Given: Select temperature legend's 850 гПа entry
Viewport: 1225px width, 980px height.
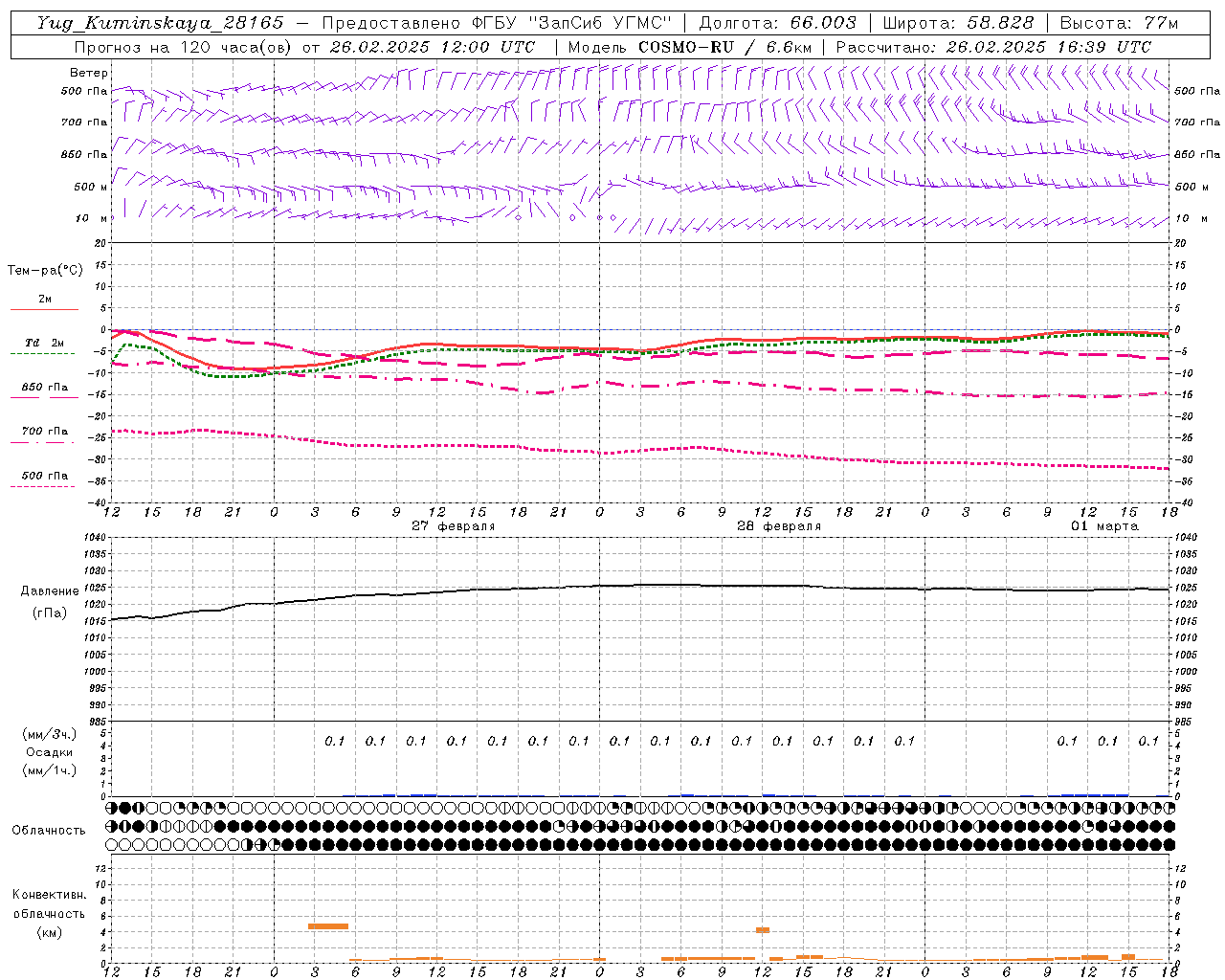Looking at the screenshot, I should [44, 389].
